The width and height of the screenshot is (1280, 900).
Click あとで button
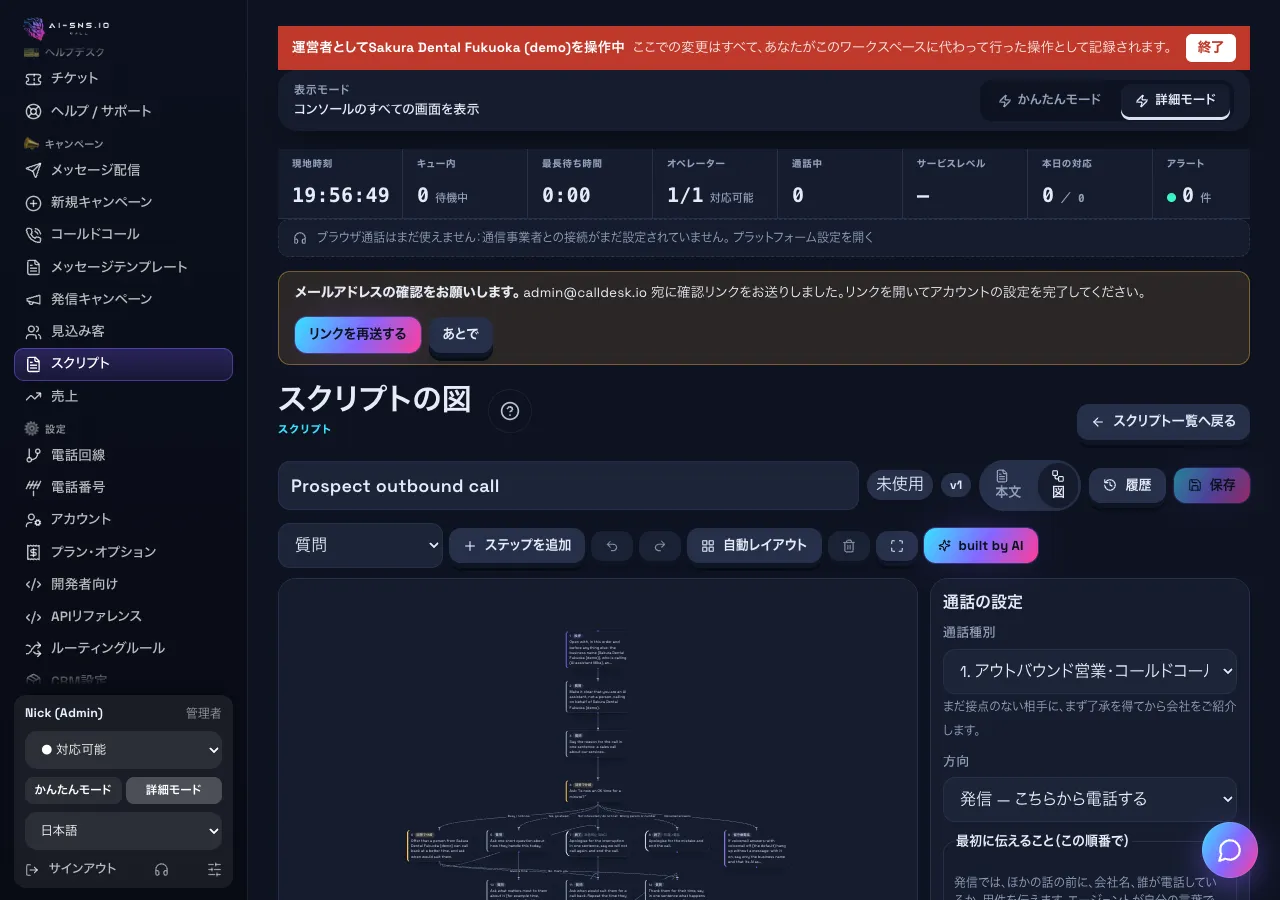pos(460,334)
